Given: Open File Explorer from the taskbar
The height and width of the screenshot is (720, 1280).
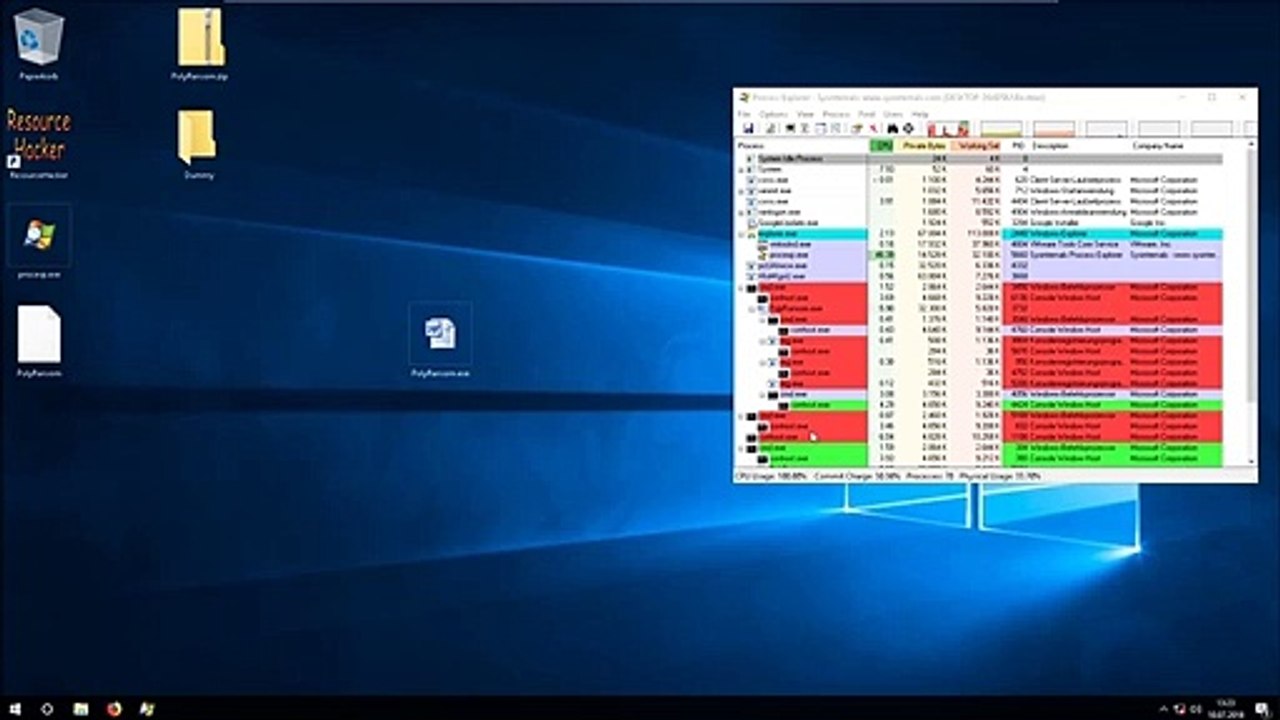Looking at the screenshot, I should click(81, 708).
